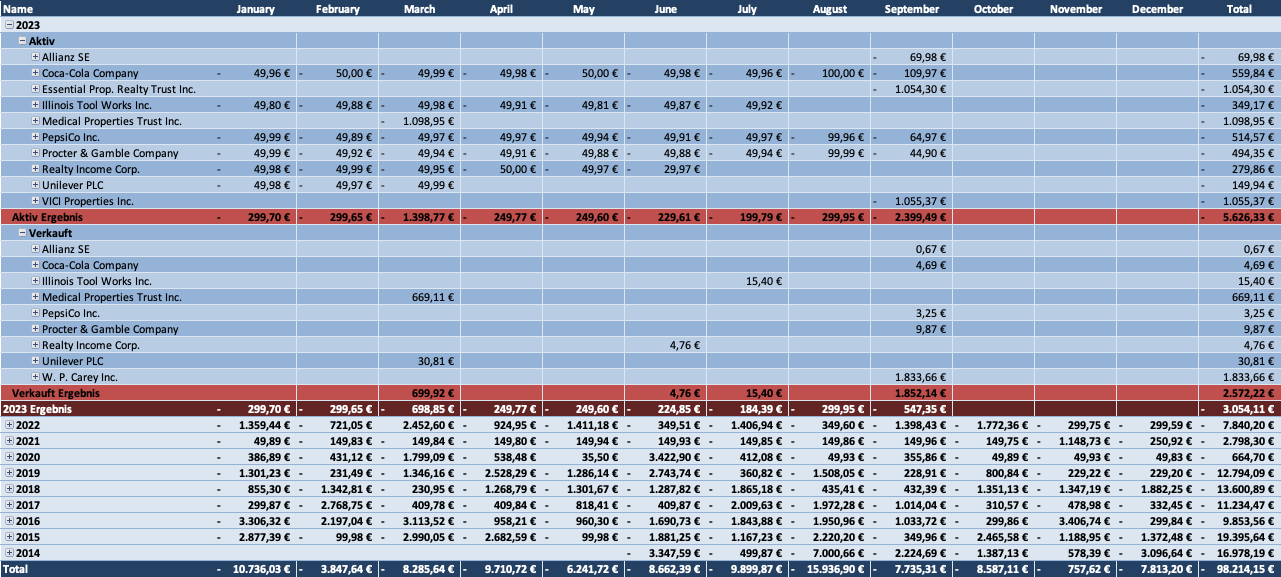
Task: Expand Procter & Gamble Company under Aktiv
Action: click(x=35, y=153)
